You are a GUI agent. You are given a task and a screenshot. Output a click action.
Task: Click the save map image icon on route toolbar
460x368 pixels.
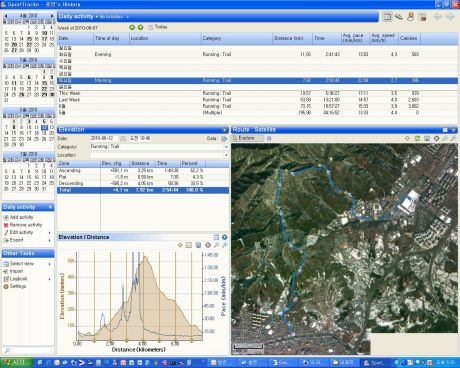[427, 138]
